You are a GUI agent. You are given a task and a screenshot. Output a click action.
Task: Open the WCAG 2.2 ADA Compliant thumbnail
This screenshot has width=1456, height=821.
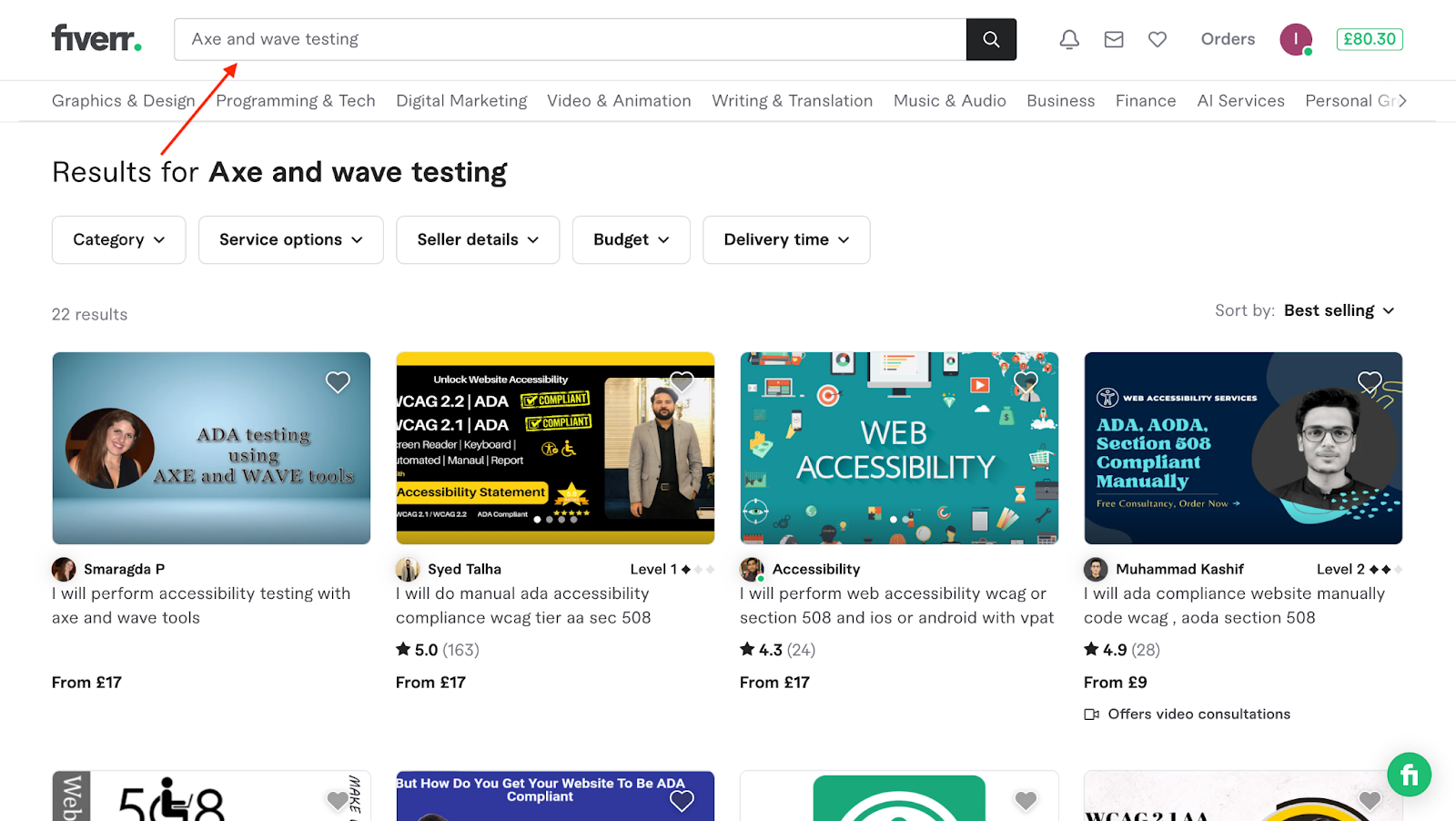(555, 448)
